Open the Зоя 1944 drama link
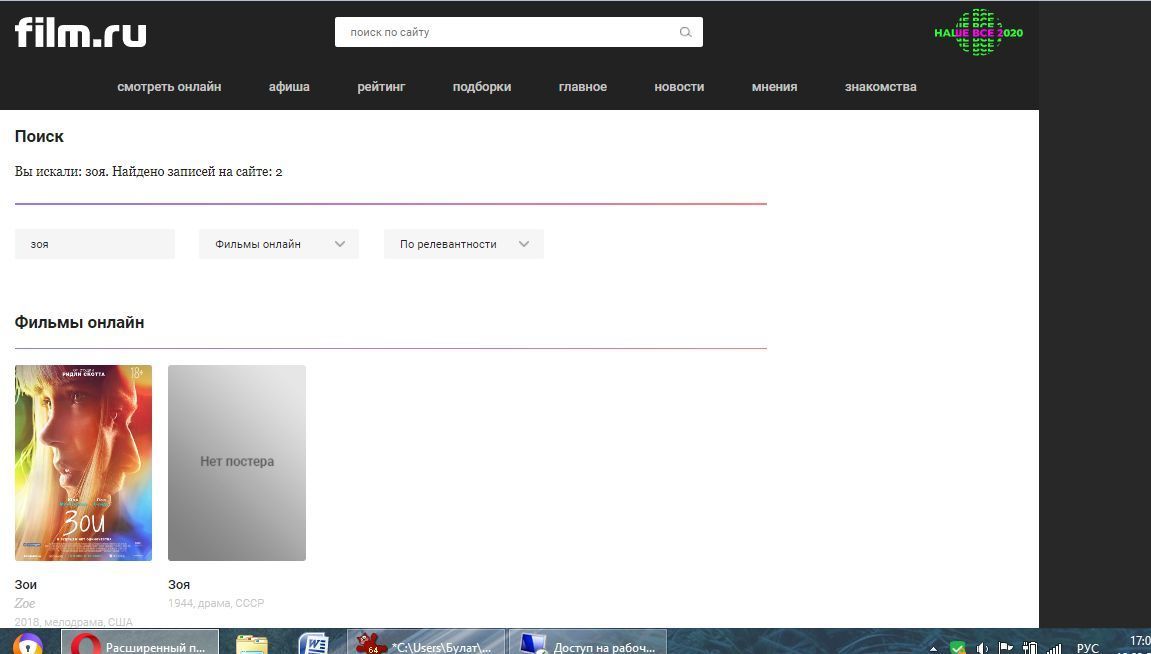1151x654 pixels. click(179, 584)
